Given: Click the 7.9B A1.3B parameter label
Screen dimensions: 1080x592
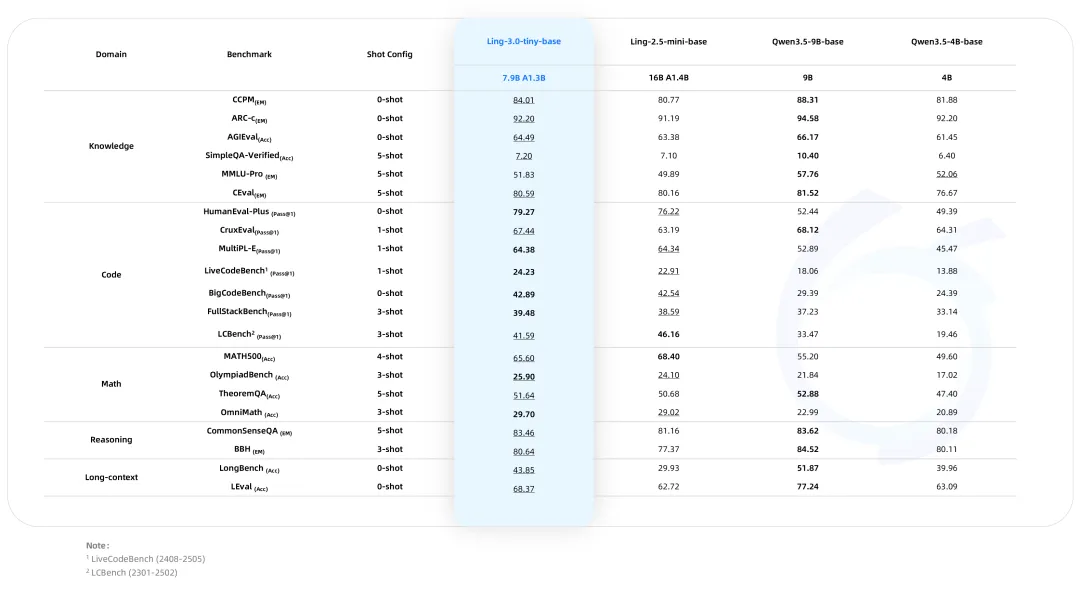Looking at the screenshot, I should [x=523, y=78].
